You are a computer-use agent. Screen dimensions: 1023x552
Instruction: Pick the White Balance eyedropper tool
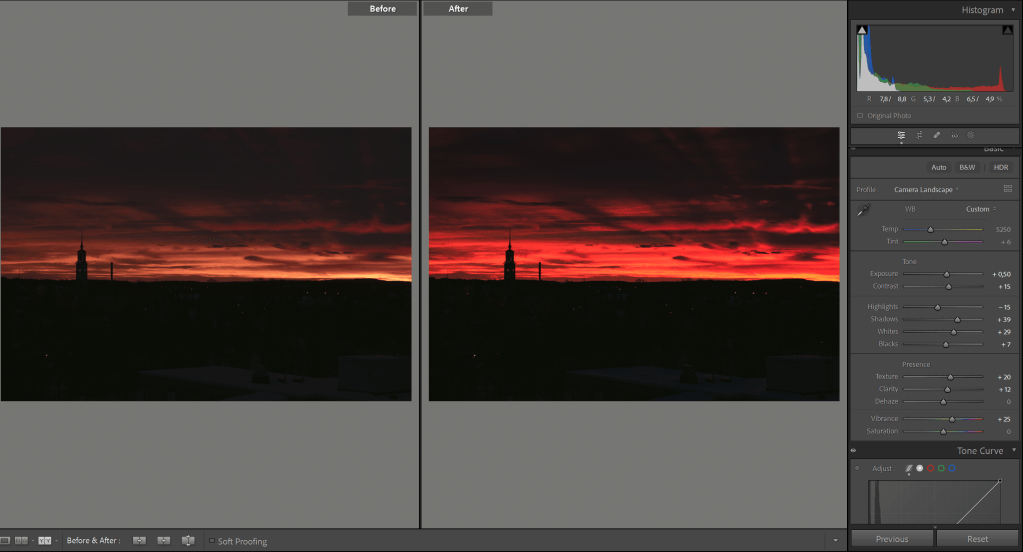pos(862,210)
